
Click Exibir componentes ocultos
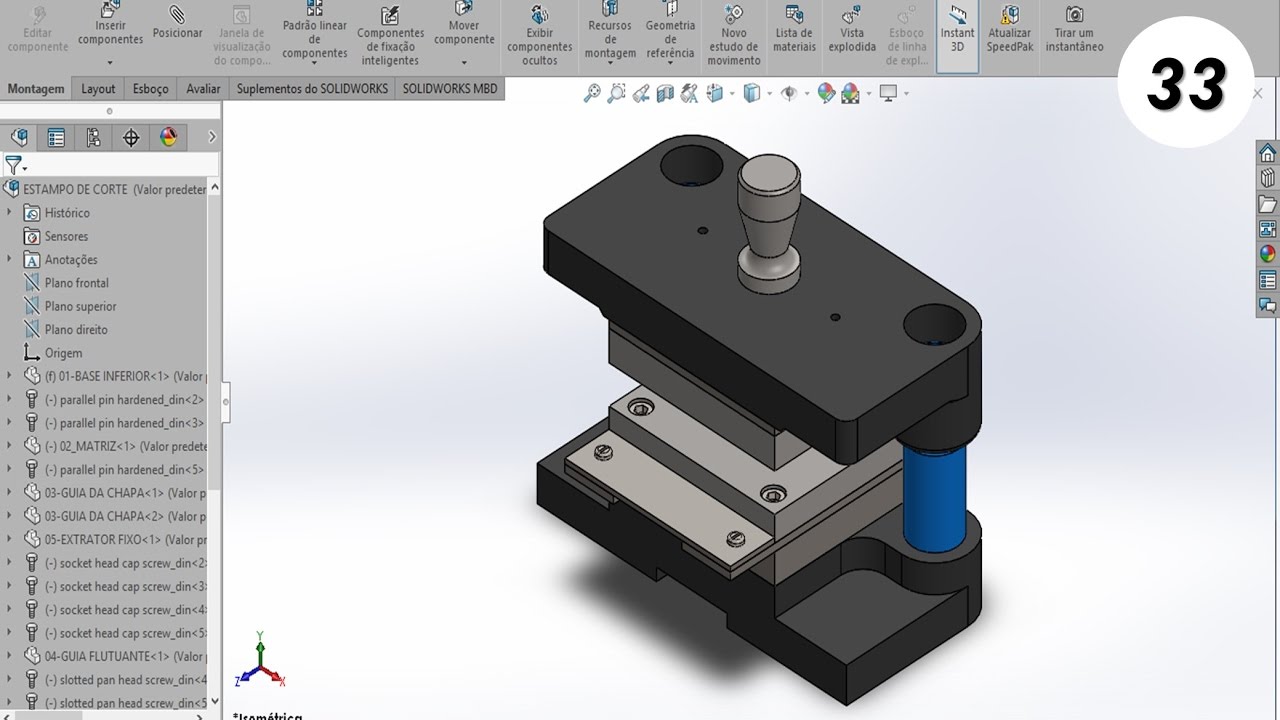click(x=540, y=36)
